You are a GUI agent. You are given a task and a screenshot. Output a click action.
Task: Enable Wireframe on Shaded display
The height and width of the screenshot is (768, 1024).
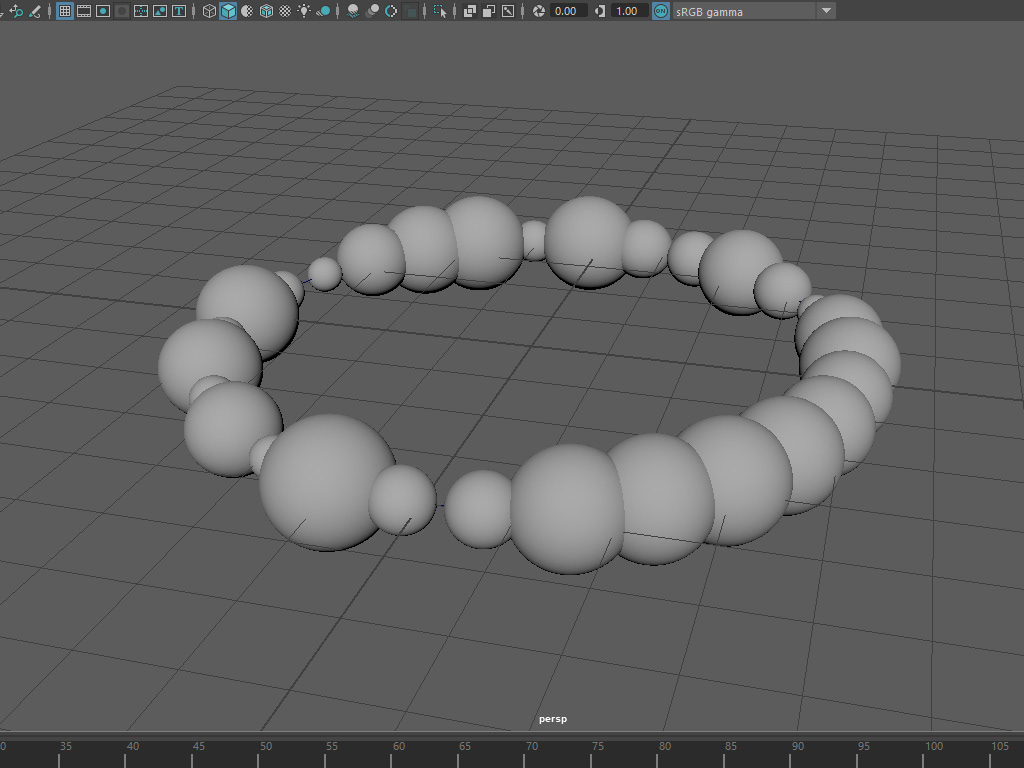pos(266,11)
